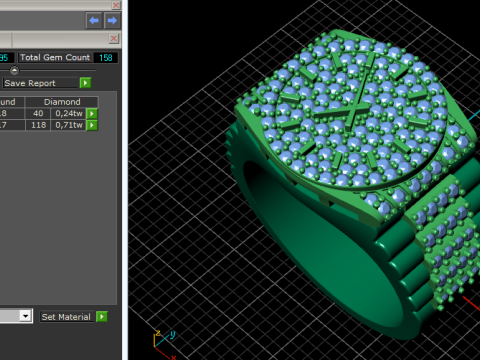
Task: Select the 0,24tw weight cell
Action: click(69, 114)
